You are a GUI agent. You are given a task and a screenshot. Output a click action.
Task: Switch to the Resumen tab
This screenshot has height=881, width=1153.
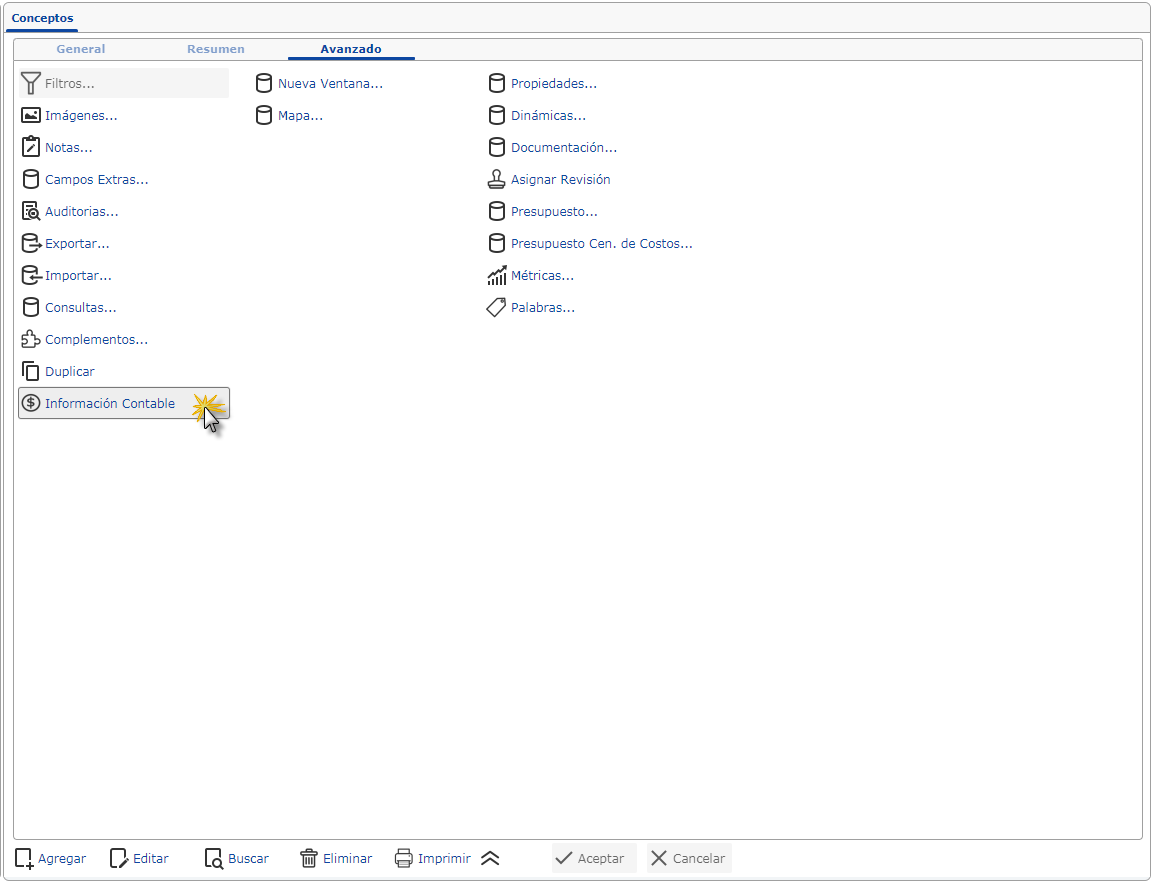click(215, 49)
